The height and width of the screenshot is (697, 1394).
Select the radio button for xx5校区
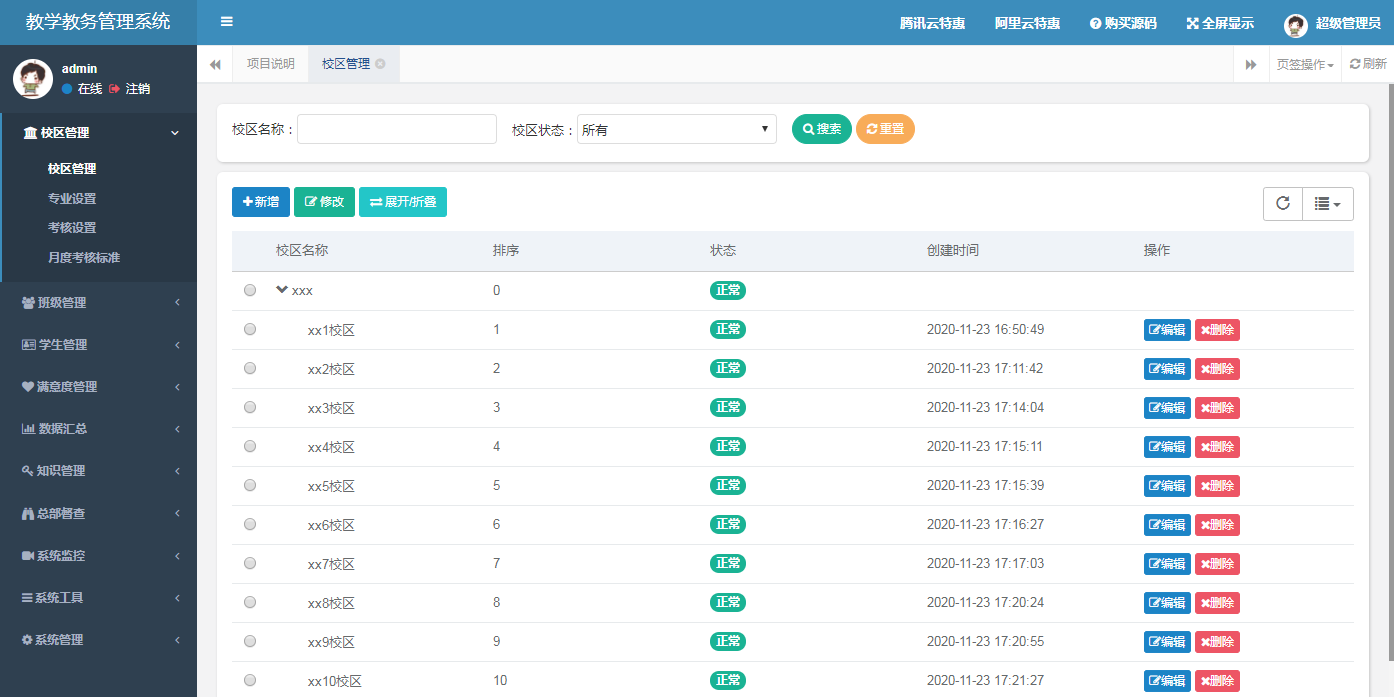(x=249, y=484)
